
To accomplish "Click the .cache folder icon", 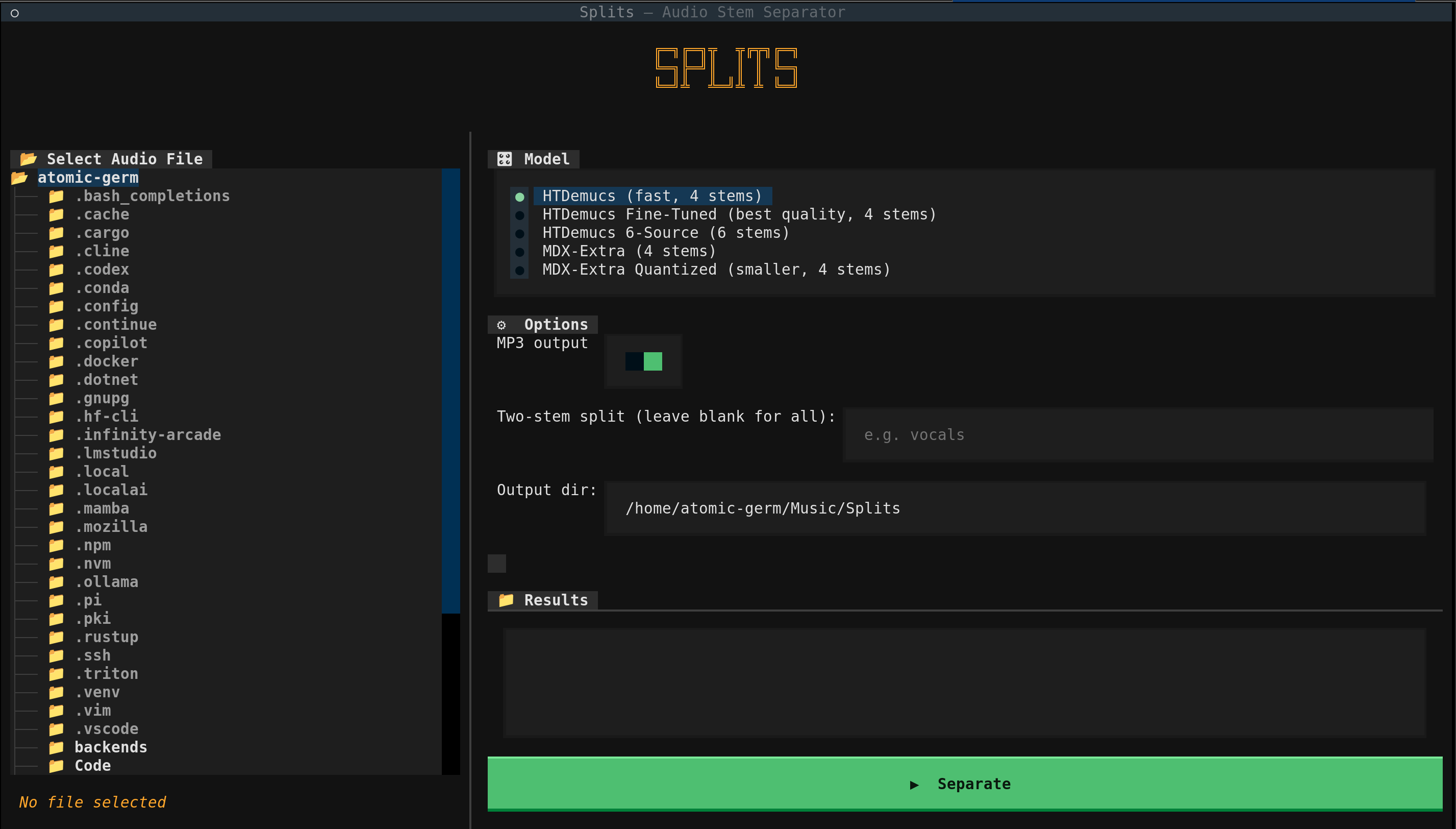I will [x=56, y=214].
